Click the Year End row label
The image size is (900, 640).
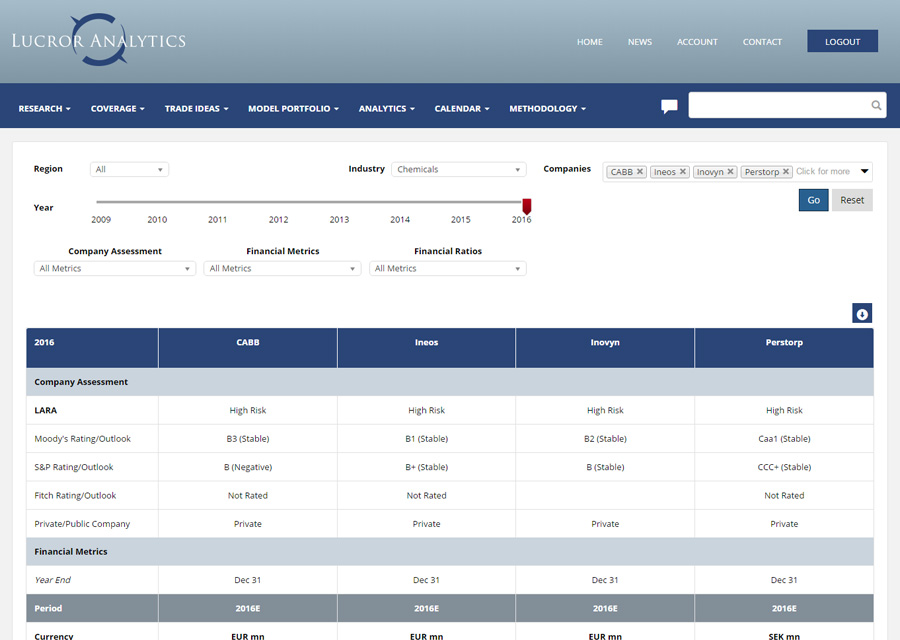52,580
